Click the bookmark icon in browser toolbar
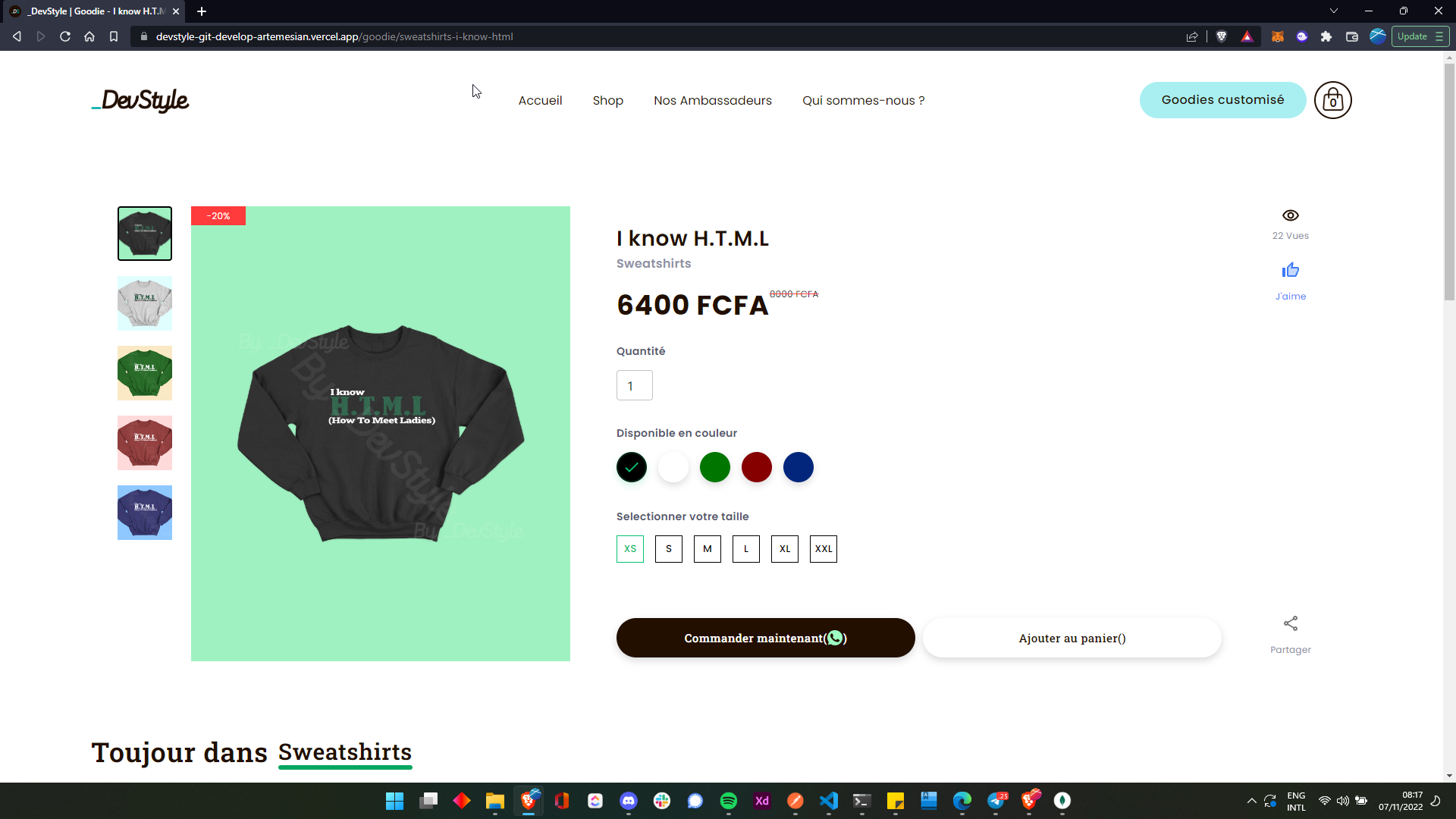This screenshot has width=1456, height=819. pyautogui.click(x=114, y=36)
